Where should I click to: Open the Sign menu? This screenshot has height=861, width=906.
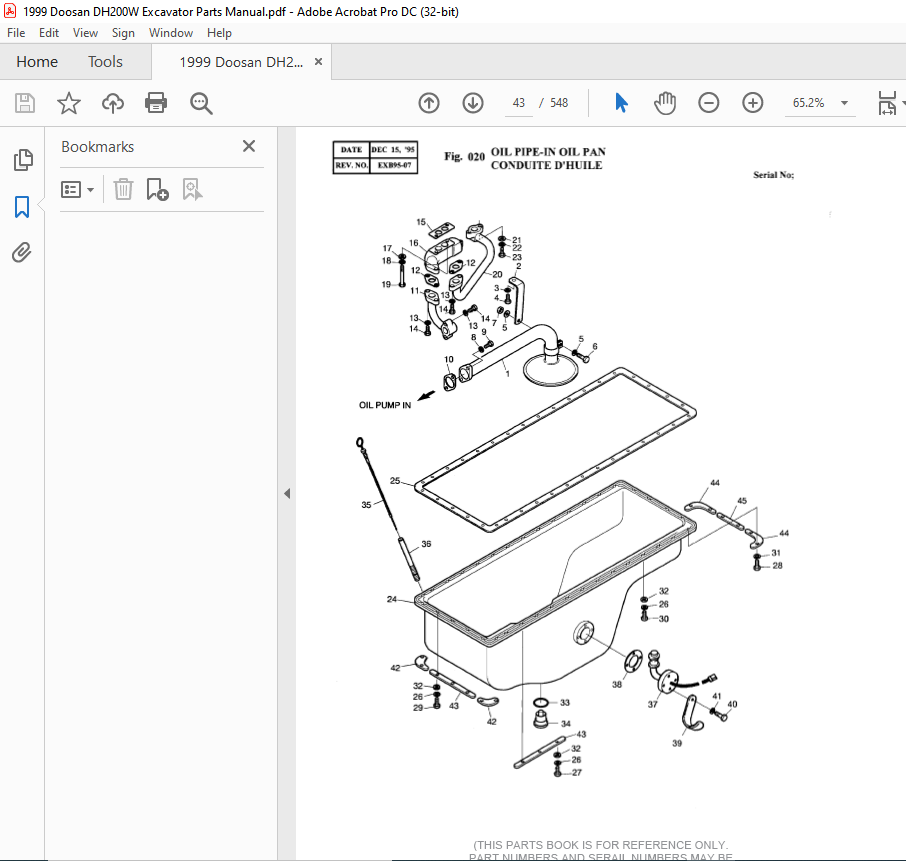[x=123, y=33]
